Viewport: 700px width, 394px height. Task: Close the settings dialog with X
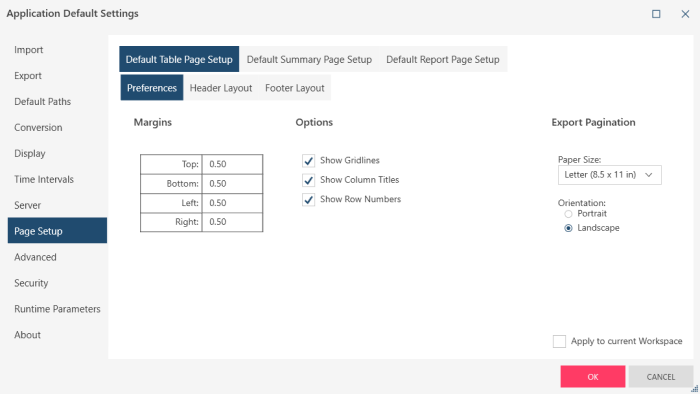[685, 14]
